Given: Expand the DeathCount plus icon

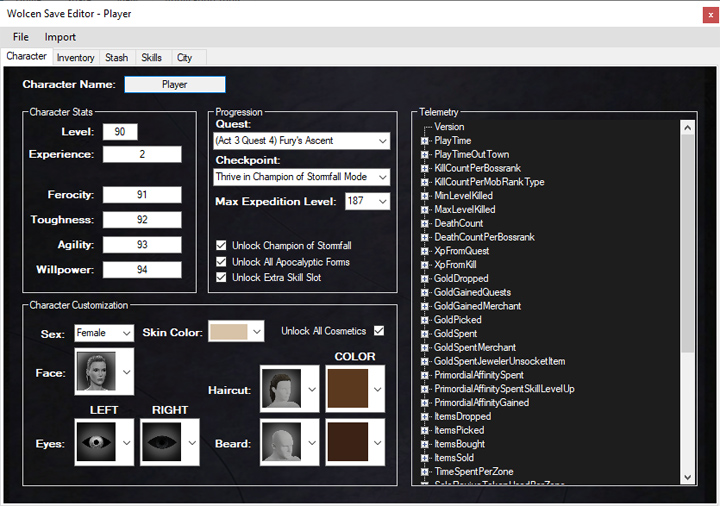Looking at the screenshot, I should (425, 223).
